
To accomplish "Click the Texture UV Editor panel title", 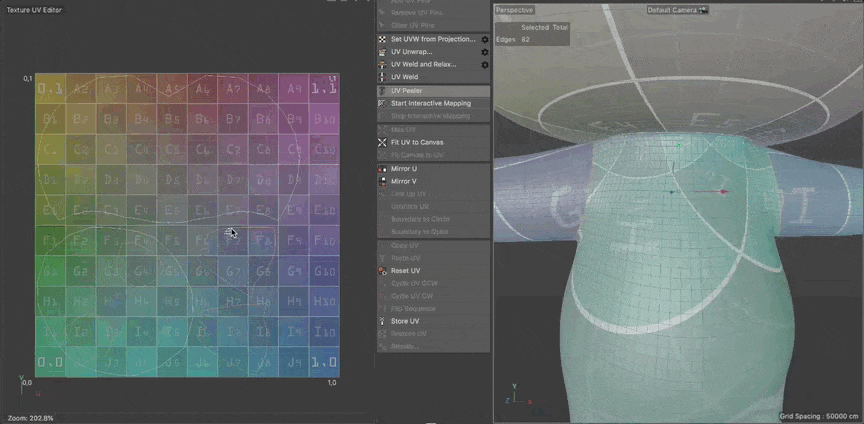I will pos(34,10).
